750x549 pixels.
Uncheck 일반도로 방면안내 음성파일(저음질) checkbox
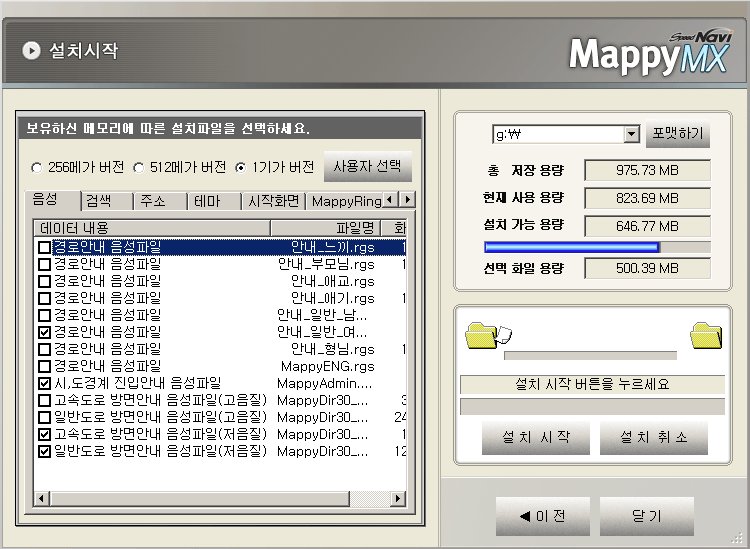(x=44, y=451)
